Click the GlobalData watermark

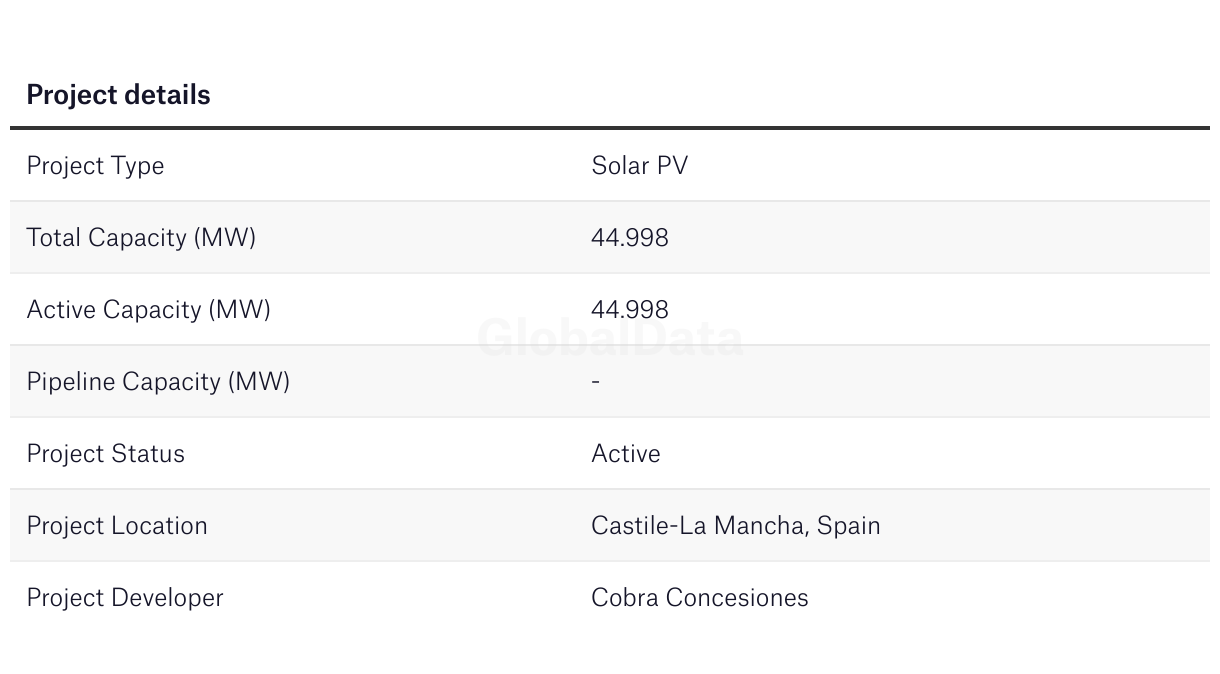coord(610,338)
